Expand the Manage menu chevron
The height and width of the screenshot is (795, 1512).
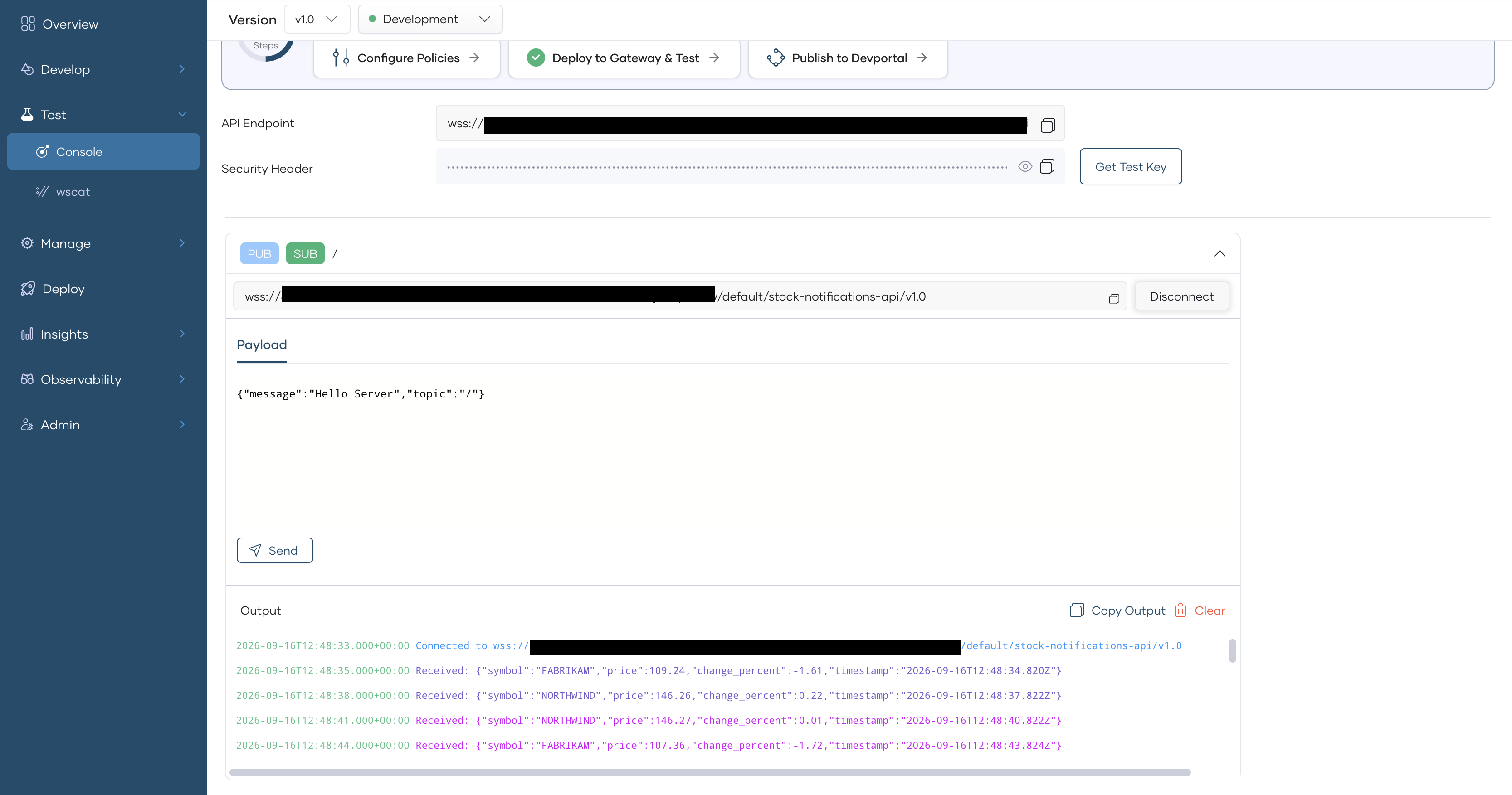tap(182, 242)
